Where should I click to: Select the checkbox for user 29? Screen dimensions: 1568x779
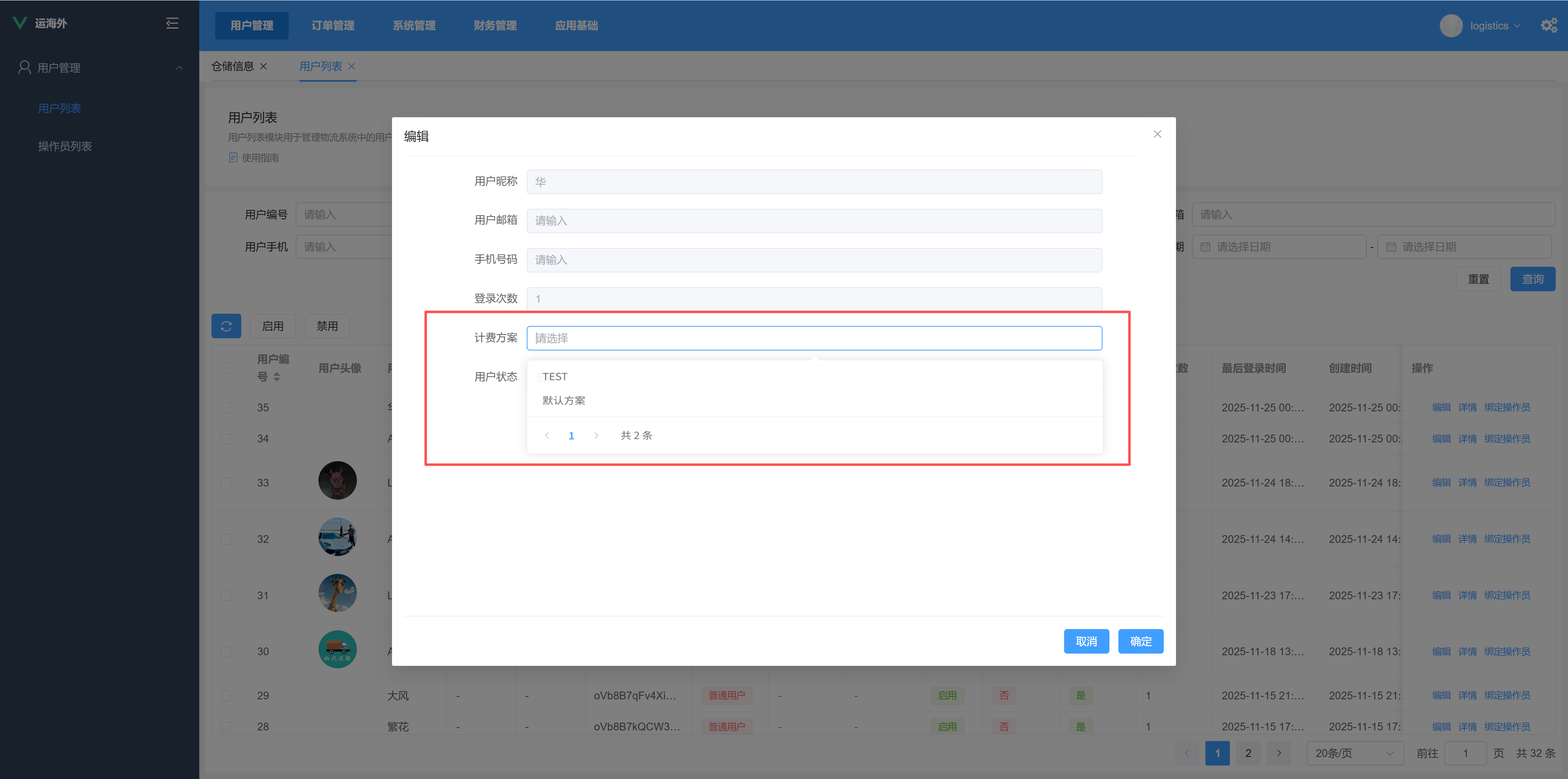pos(226,696)
